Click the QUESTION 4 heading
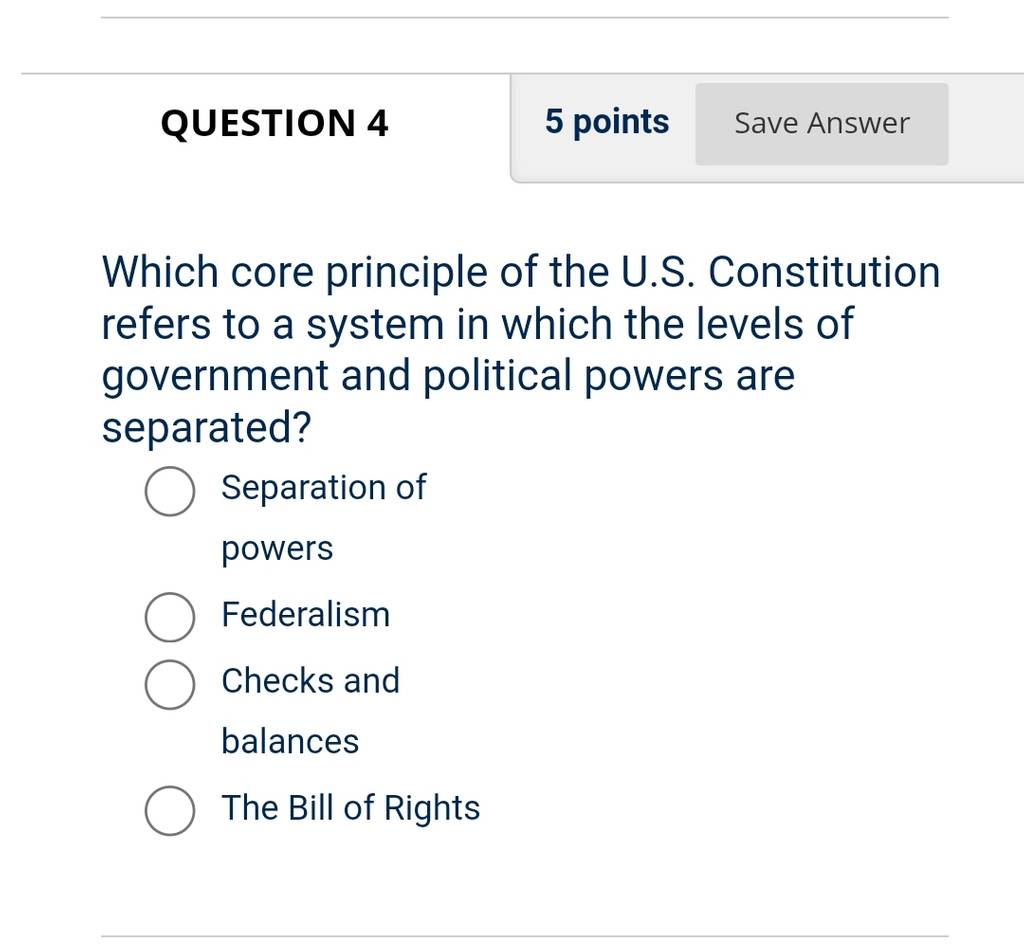 tap(274, 123)
